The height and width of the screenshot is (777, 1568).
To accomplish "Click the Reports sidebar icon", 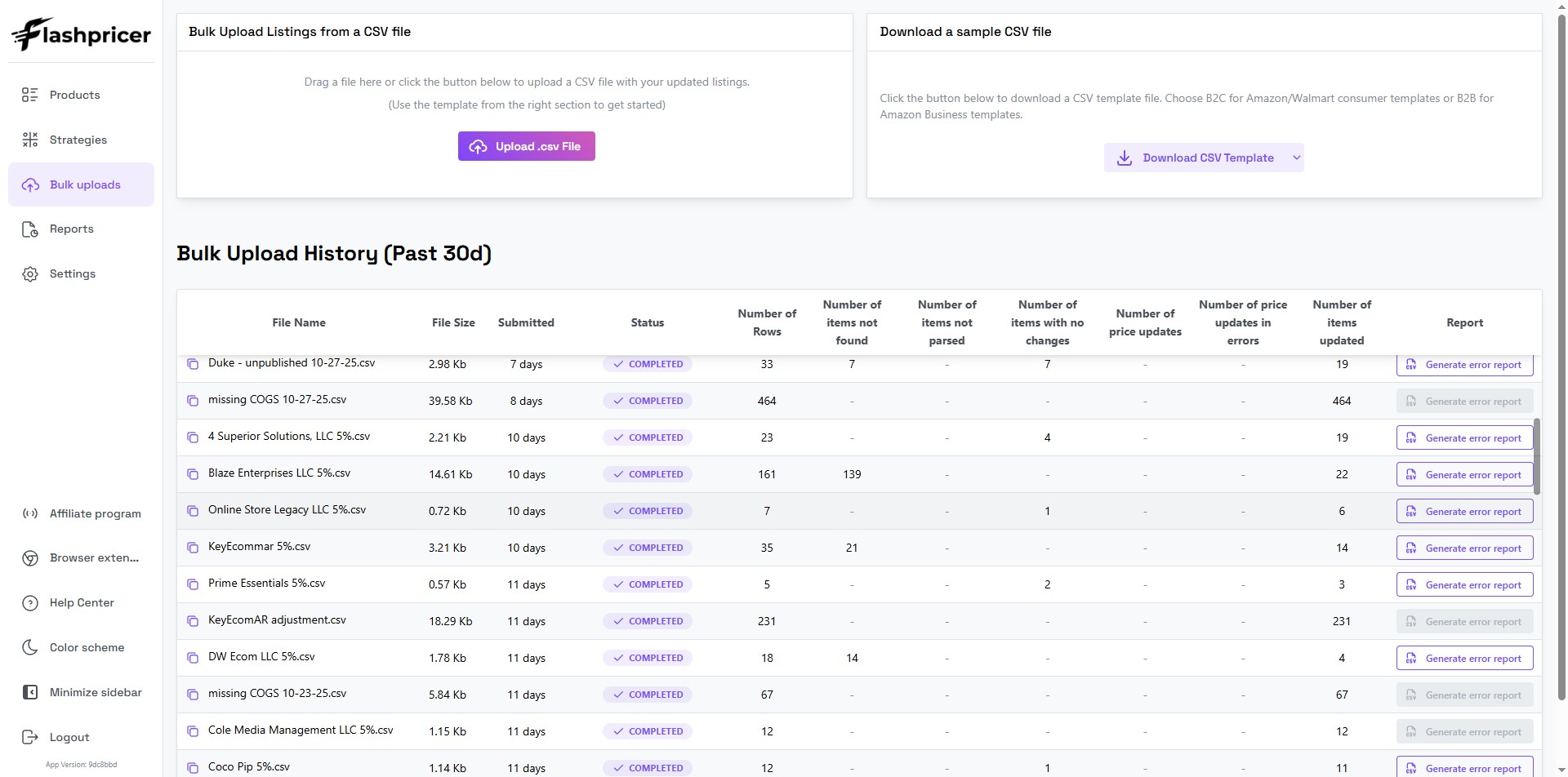I will (x=30, y=229).
